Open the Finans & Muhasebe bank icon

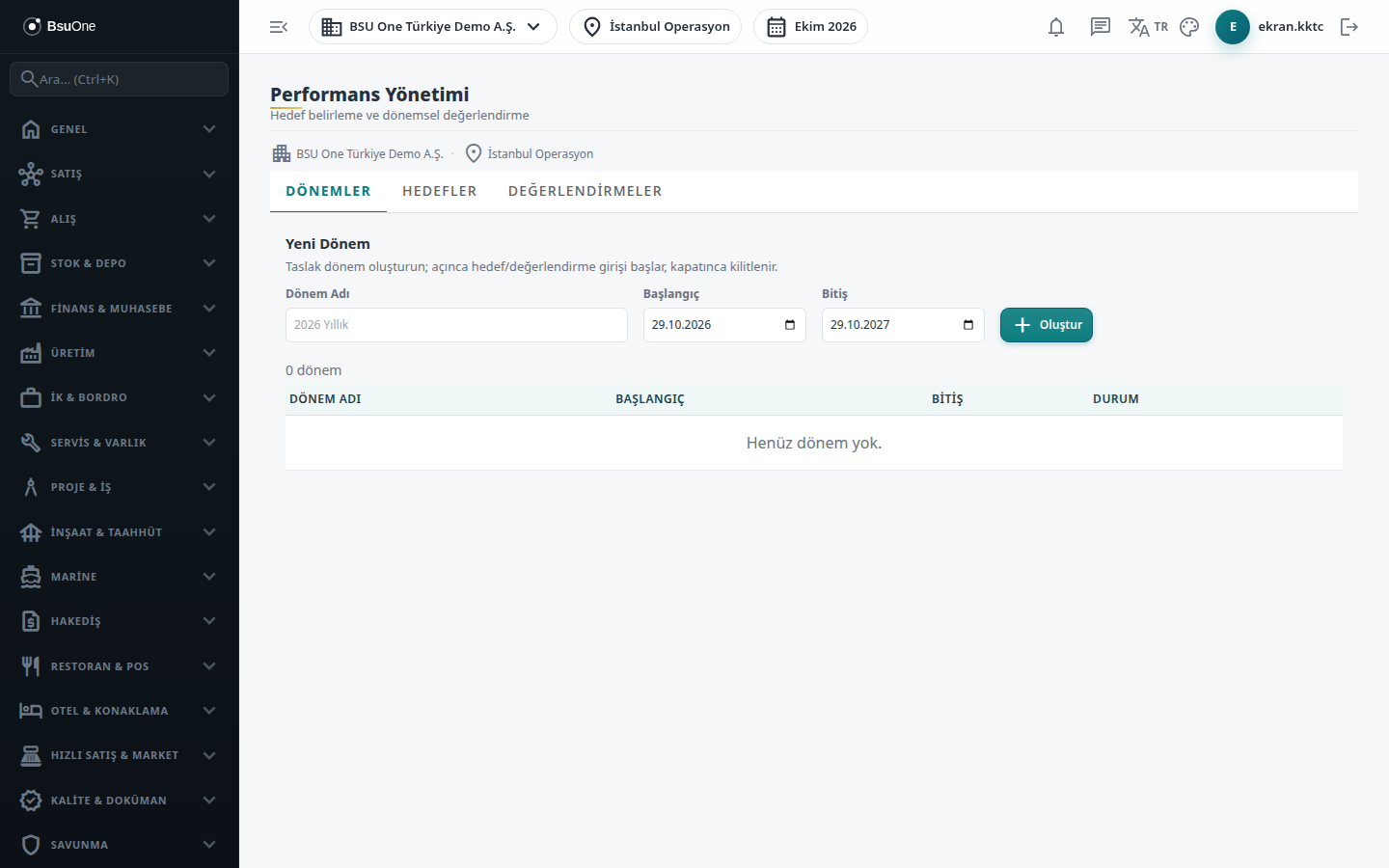click(x=31, y=309)
